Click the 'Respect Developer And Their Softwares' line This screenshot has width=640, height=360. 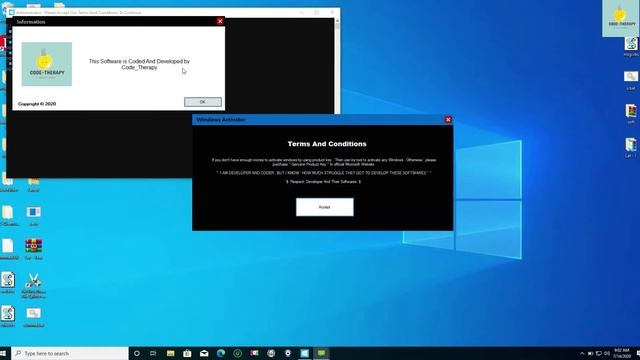pos(323,182)
